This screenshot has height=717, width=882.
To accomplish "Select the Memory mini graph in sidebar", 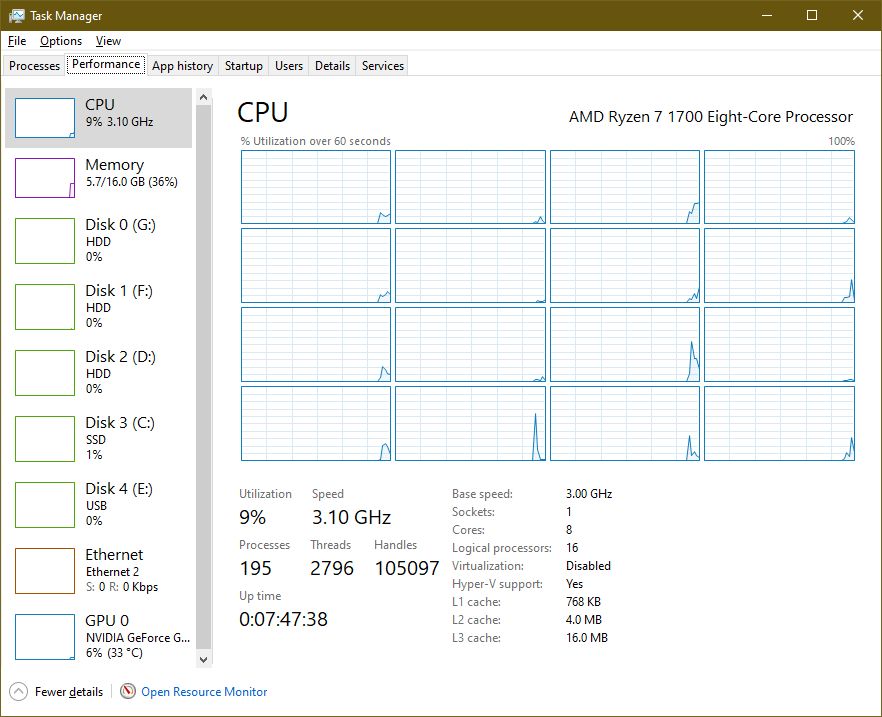I will (45, 178).
